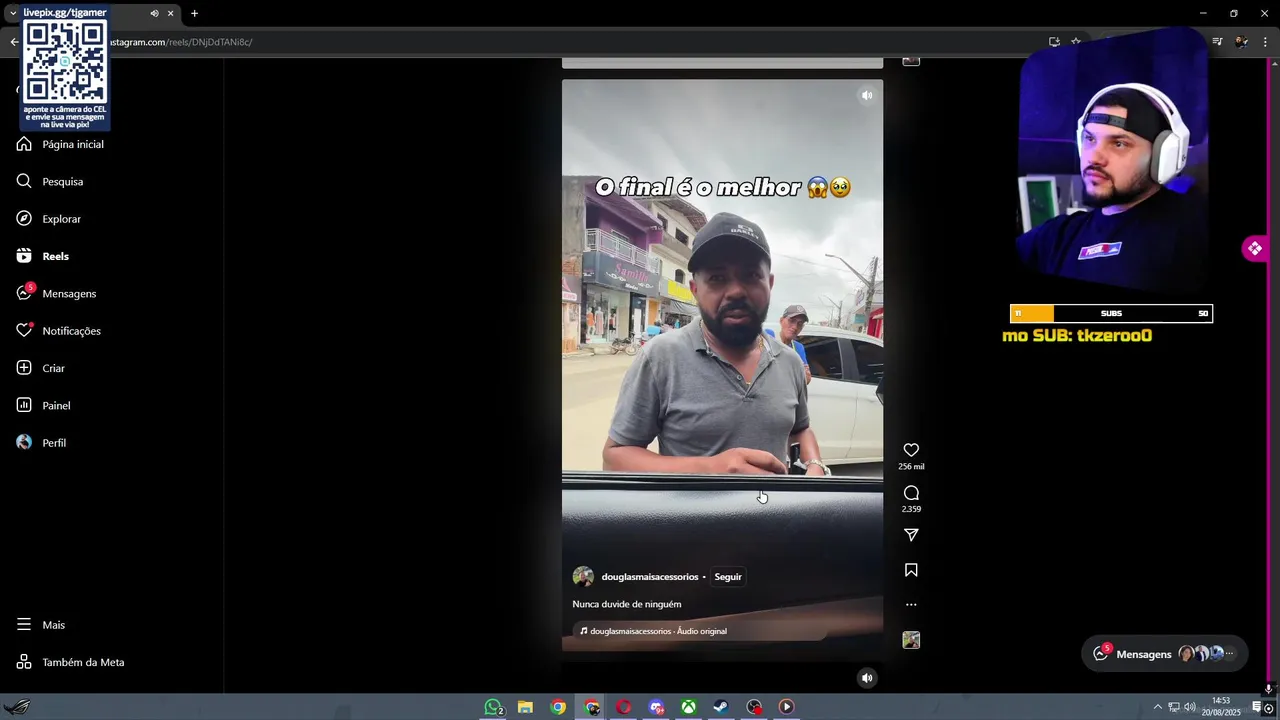The width and height of the screenshot is (1280, 720).
Task: Open Perfil profile page
Action: (x=42, y=443)
